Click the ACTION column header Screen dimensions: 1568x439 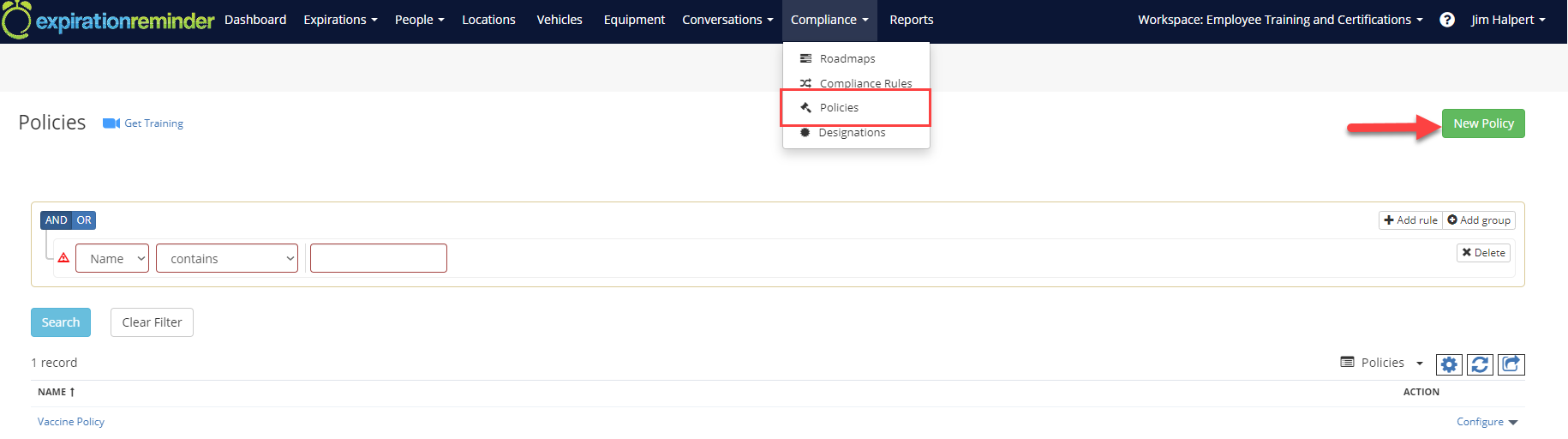pos(1421,392)
